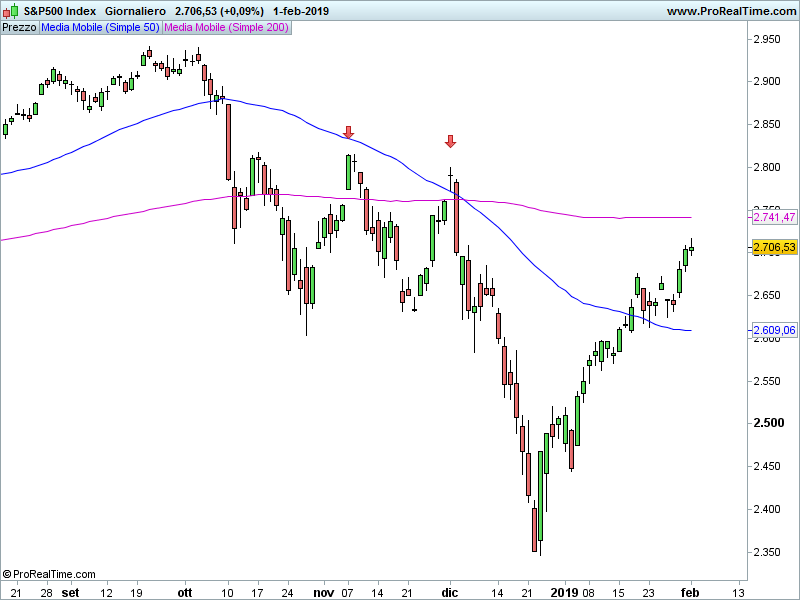800x600 pixels.
Task: Click the feb month label on time axis
Action: click(690, 593)
